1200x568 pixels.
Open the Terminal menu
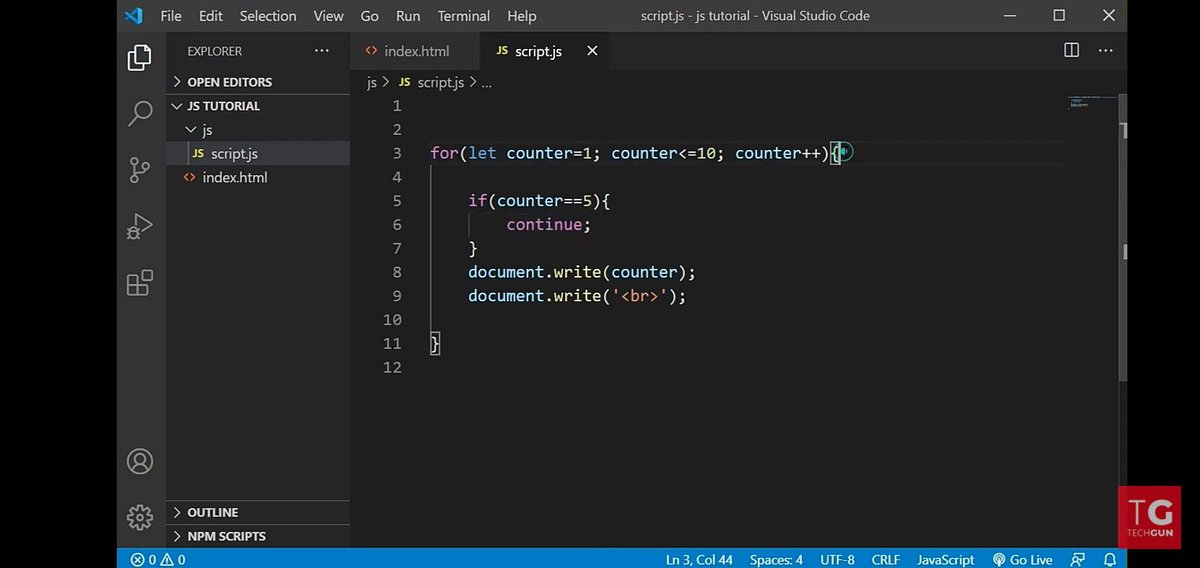(x=464, y=16)
